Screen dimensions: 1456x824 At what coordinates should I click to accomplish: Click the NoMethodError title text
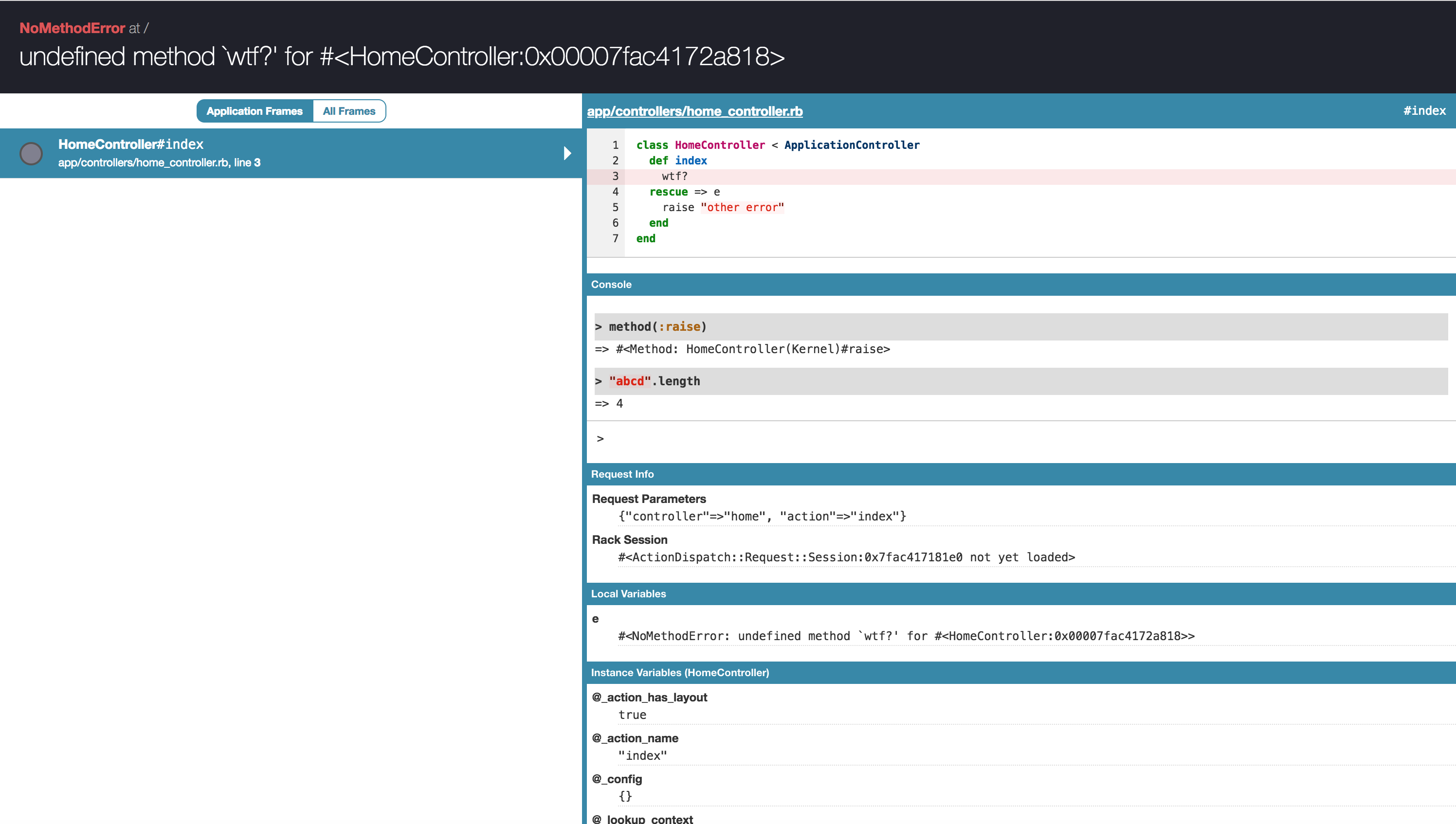(x=72, y=28)
